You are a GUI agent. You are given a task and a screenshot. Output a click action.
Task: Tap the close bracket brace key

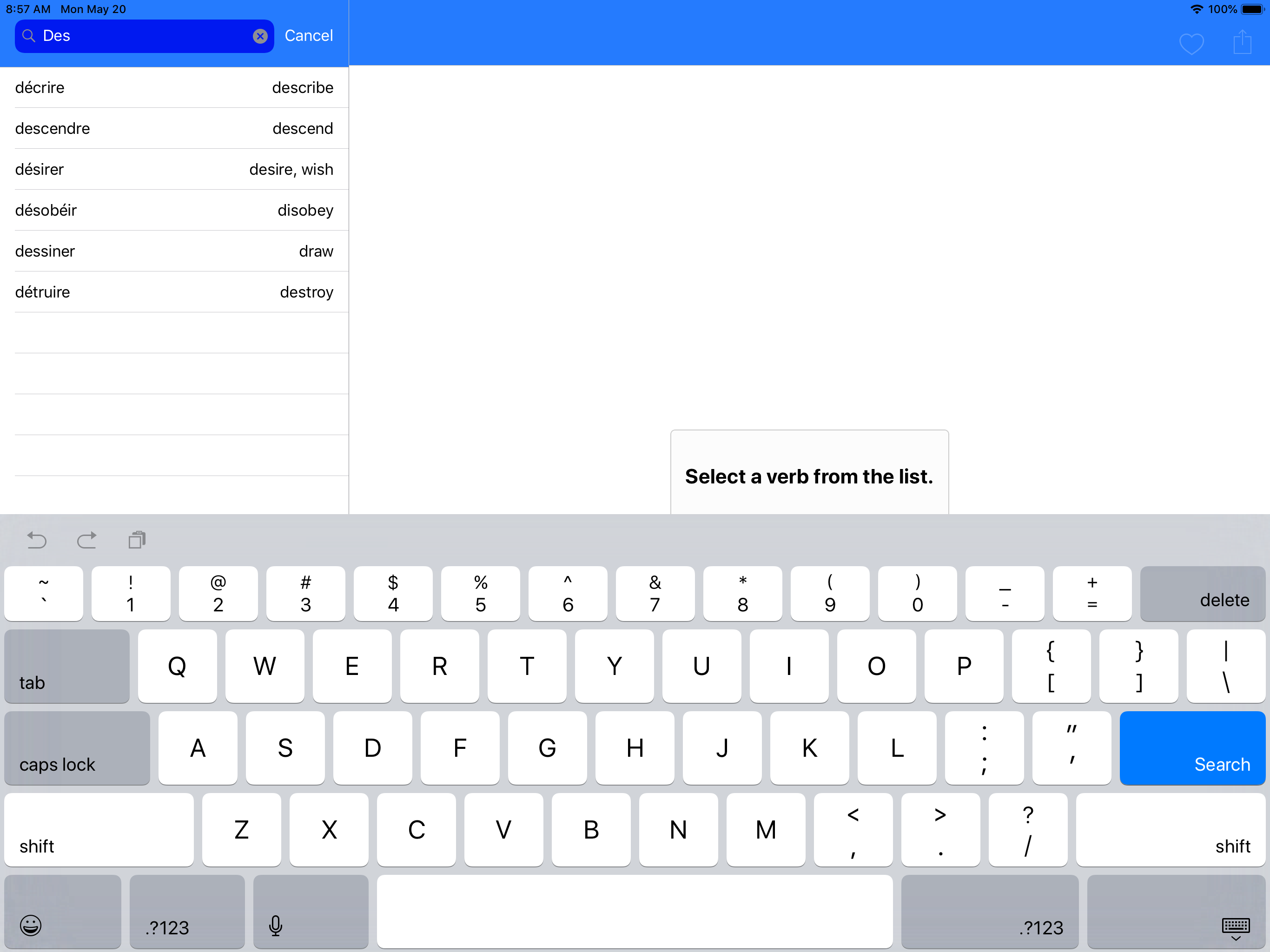(x=1138, y=666)
